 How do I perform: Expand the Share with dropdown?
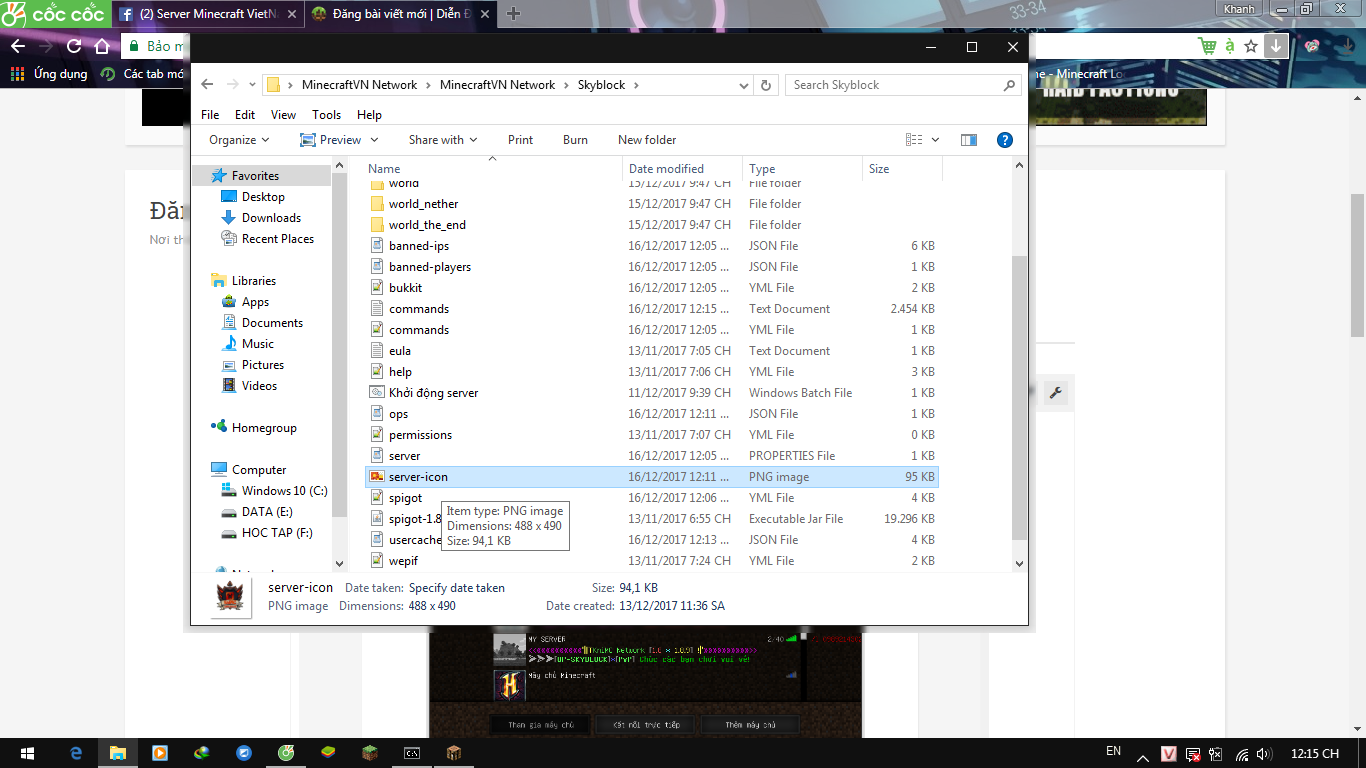(x=442, y=140)
